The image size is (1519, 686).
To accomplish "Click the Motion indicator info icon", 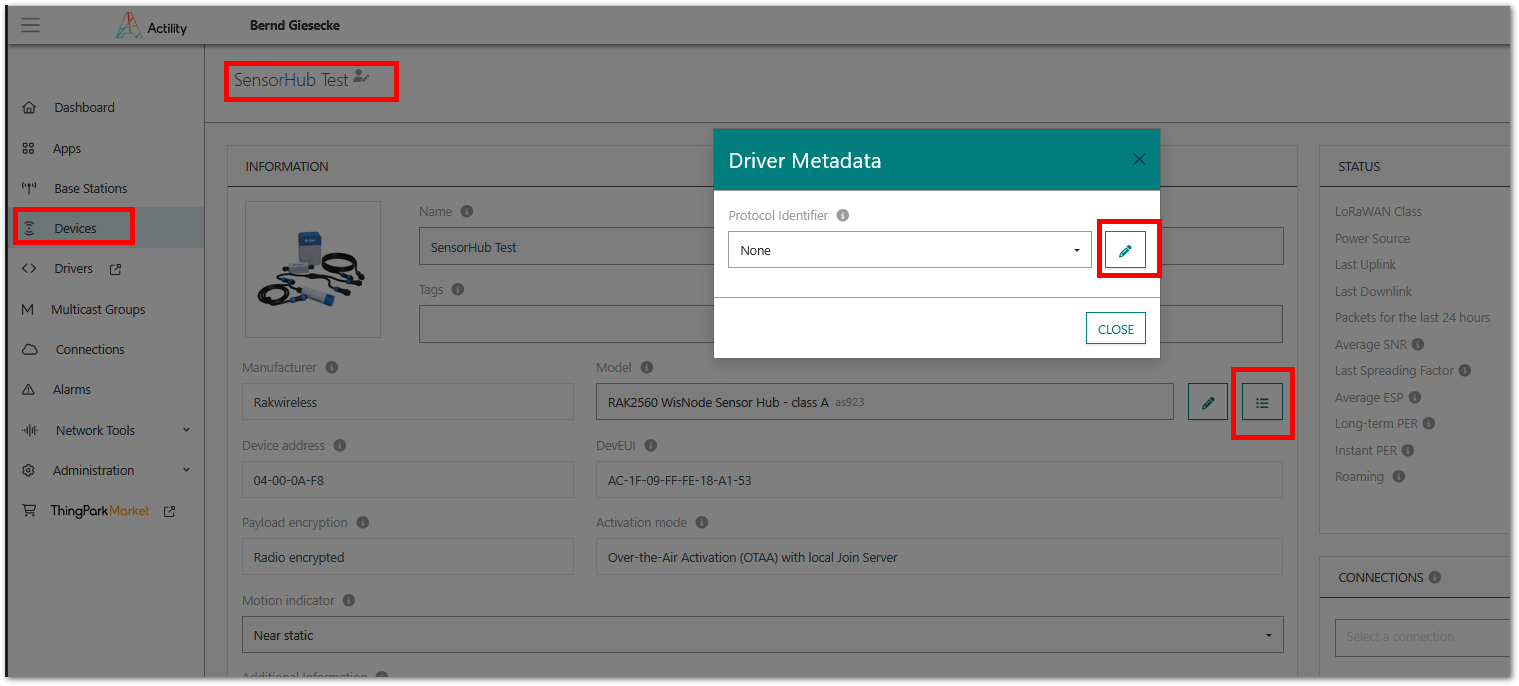I will [349, 600].
